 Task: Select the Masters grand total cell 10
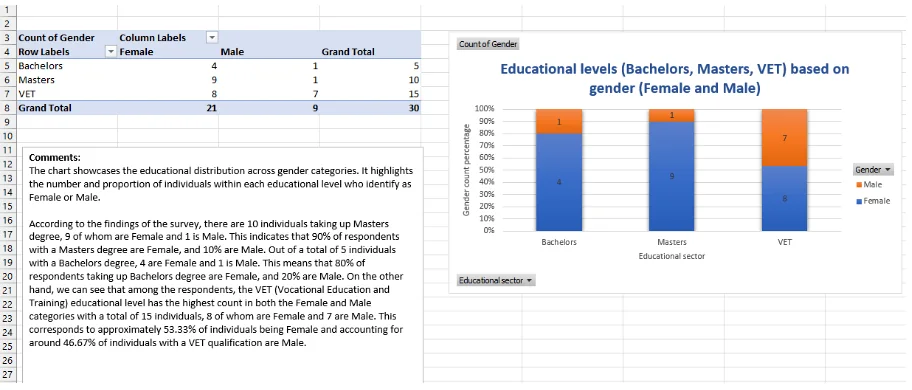tap(370, 80)
